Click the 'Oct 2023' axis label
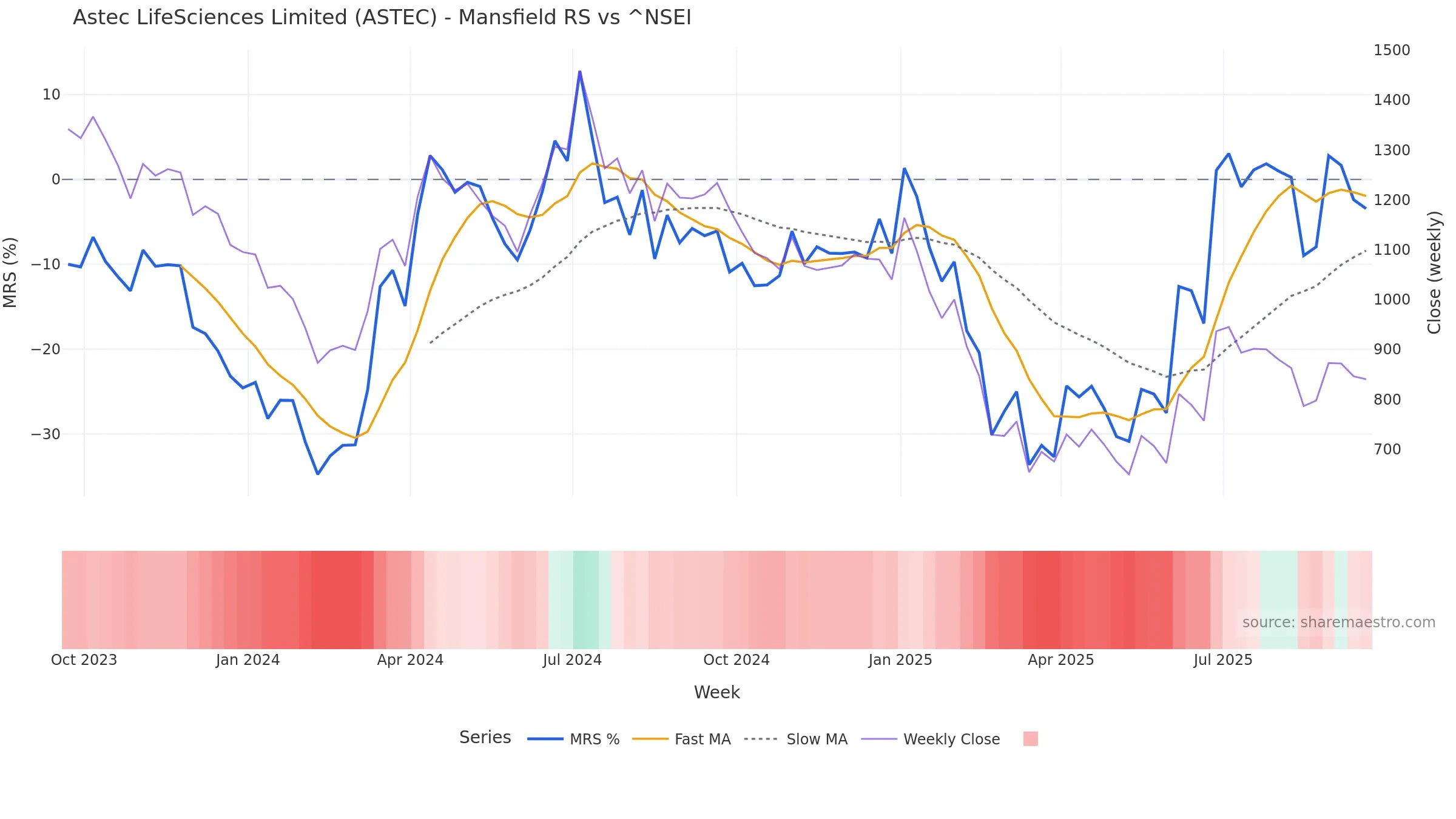 pyautogui.click(x=84, y=660)
